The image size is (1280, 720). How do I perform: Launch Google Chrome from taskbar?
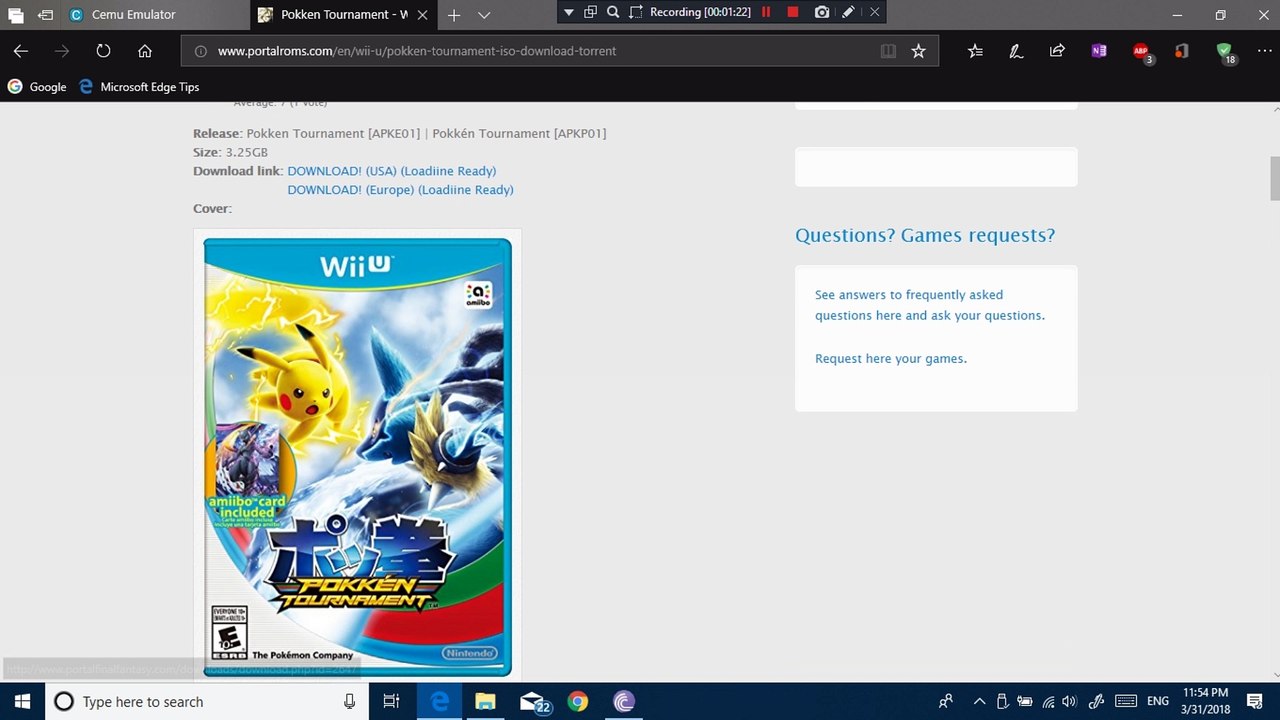[577, 702]
